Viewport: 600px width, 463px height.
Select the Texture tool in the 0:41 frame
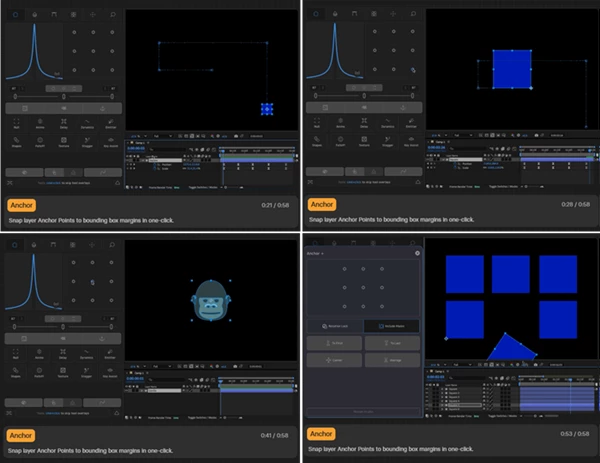(x=63, y=372)
